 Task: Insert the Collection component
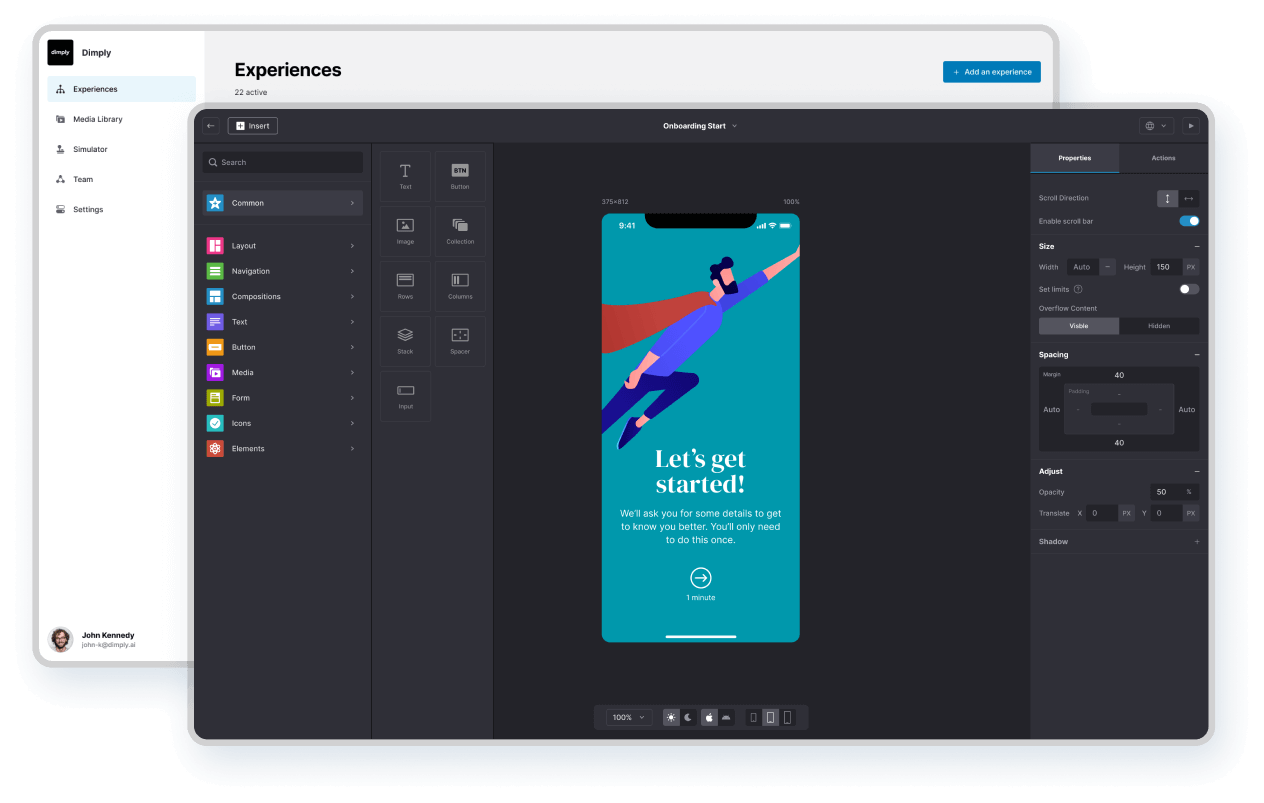460,232
